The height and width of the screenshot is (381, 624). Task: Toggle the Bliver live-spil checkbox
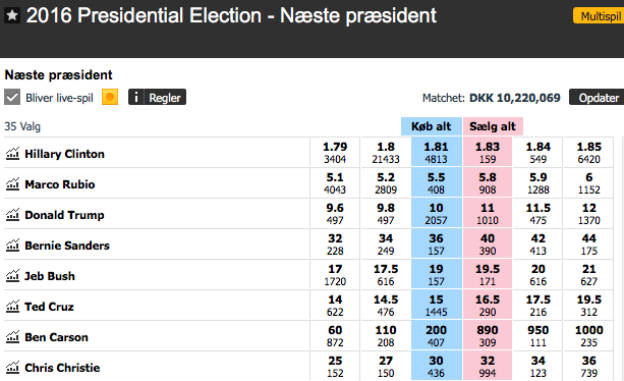point(12,97)
